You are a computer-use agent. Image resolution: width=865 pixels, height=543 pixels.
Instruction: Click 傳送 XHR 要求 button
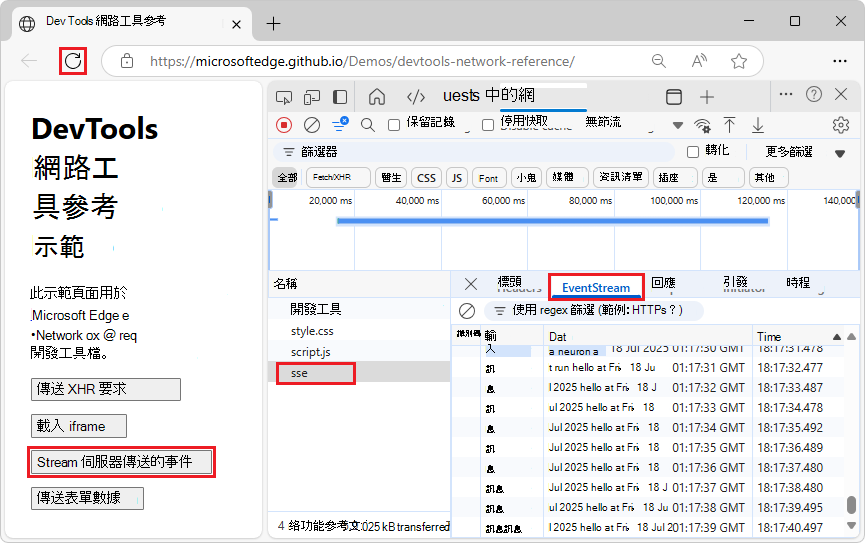(x=105, y=389)
